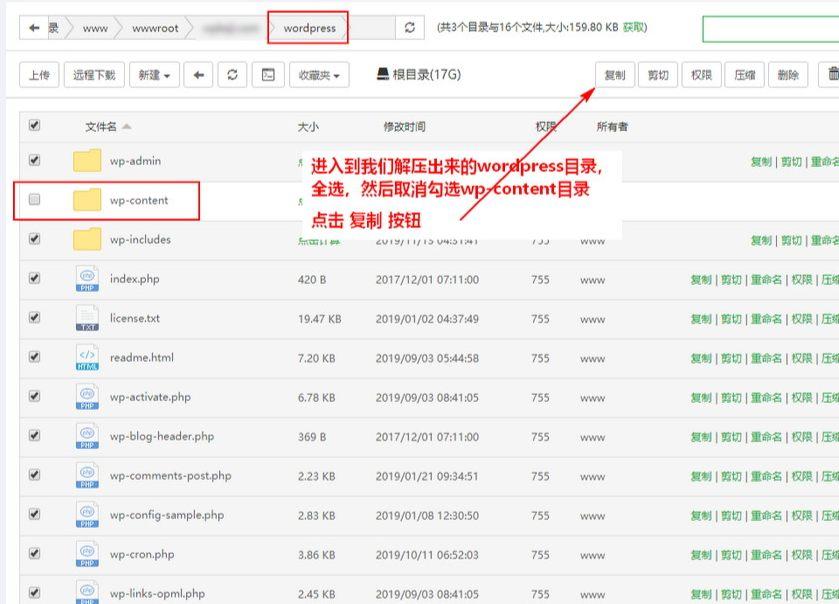The image size is (839, 604).
Task: Click the toolbar refresh icon beside the terminal
Action: coord(232,75)
